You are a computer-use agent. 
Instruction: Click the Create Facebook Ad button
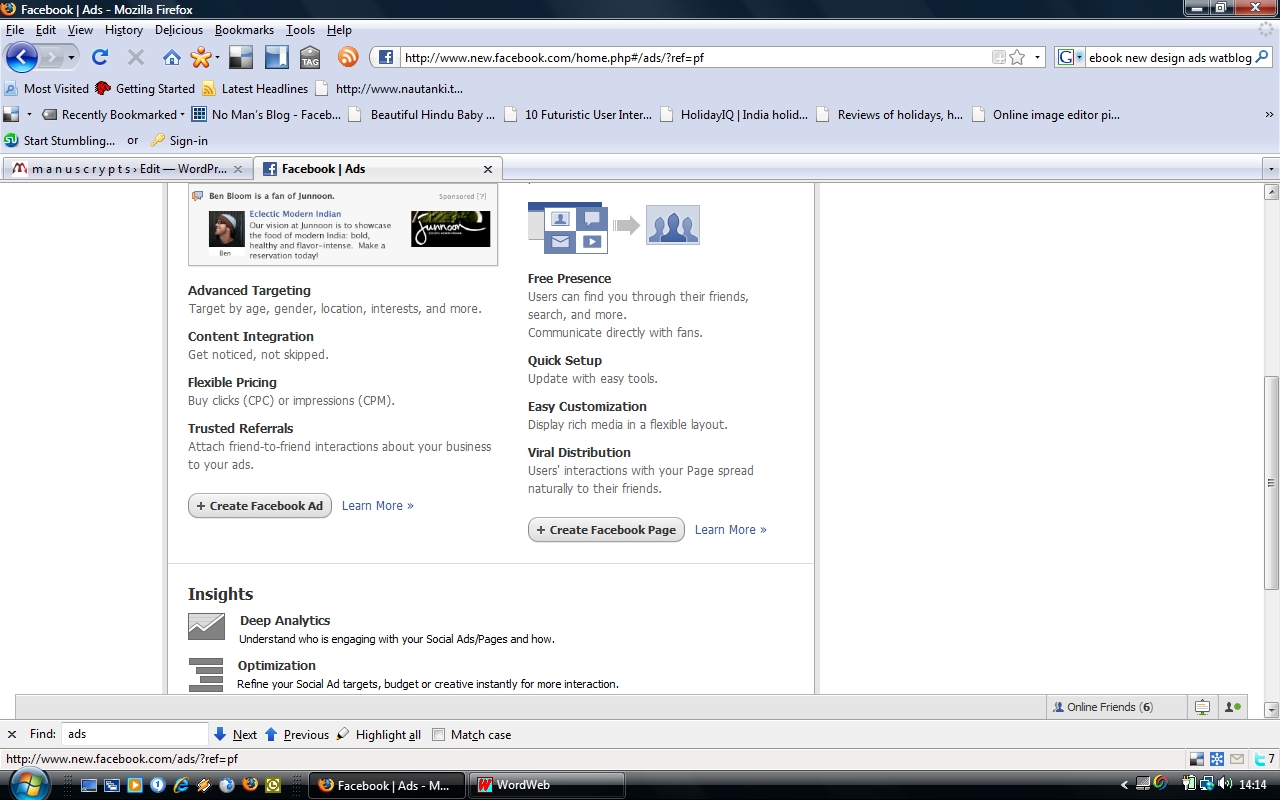[x=260, y=506]
